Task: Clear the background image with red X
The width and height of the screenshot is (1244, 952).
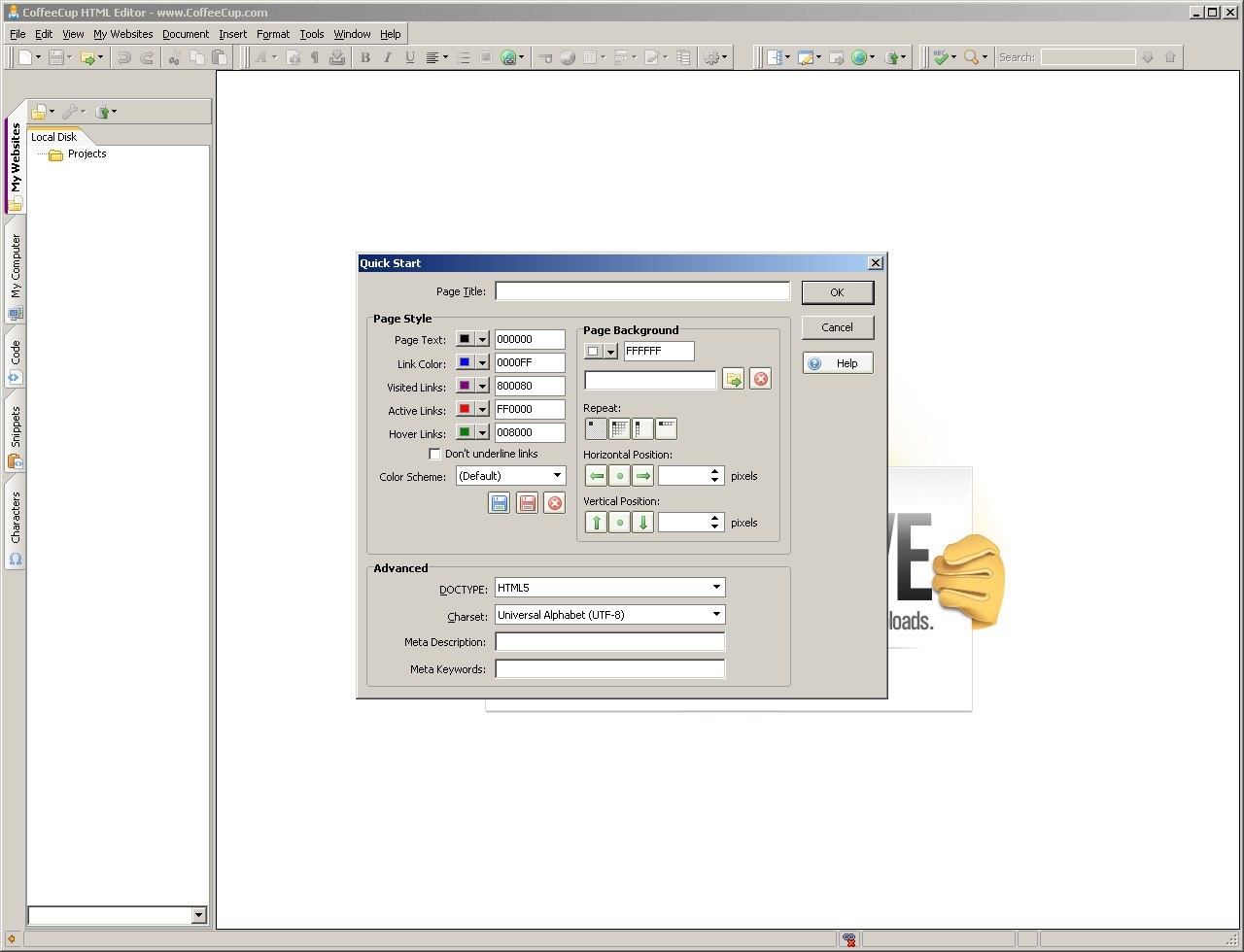Action: 761,379
